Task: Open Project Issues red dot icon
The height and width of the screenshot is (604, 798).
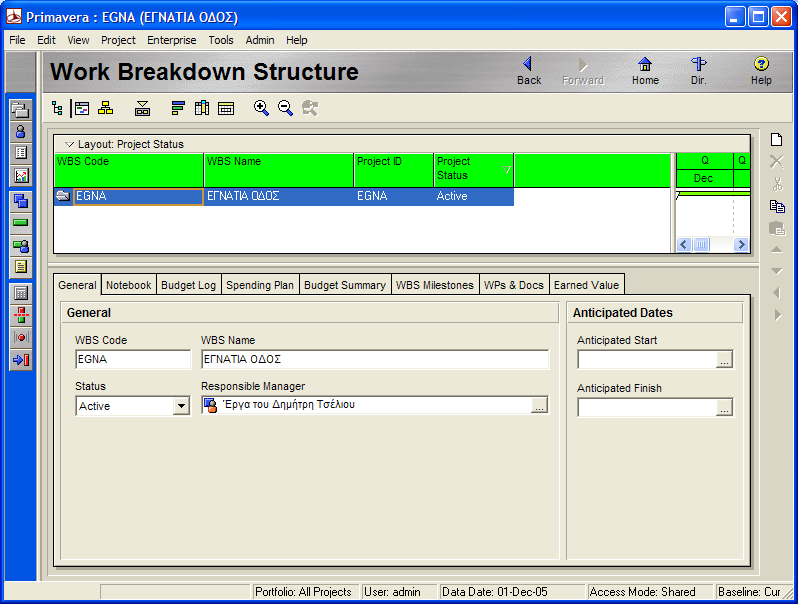Action: (21, 337)
